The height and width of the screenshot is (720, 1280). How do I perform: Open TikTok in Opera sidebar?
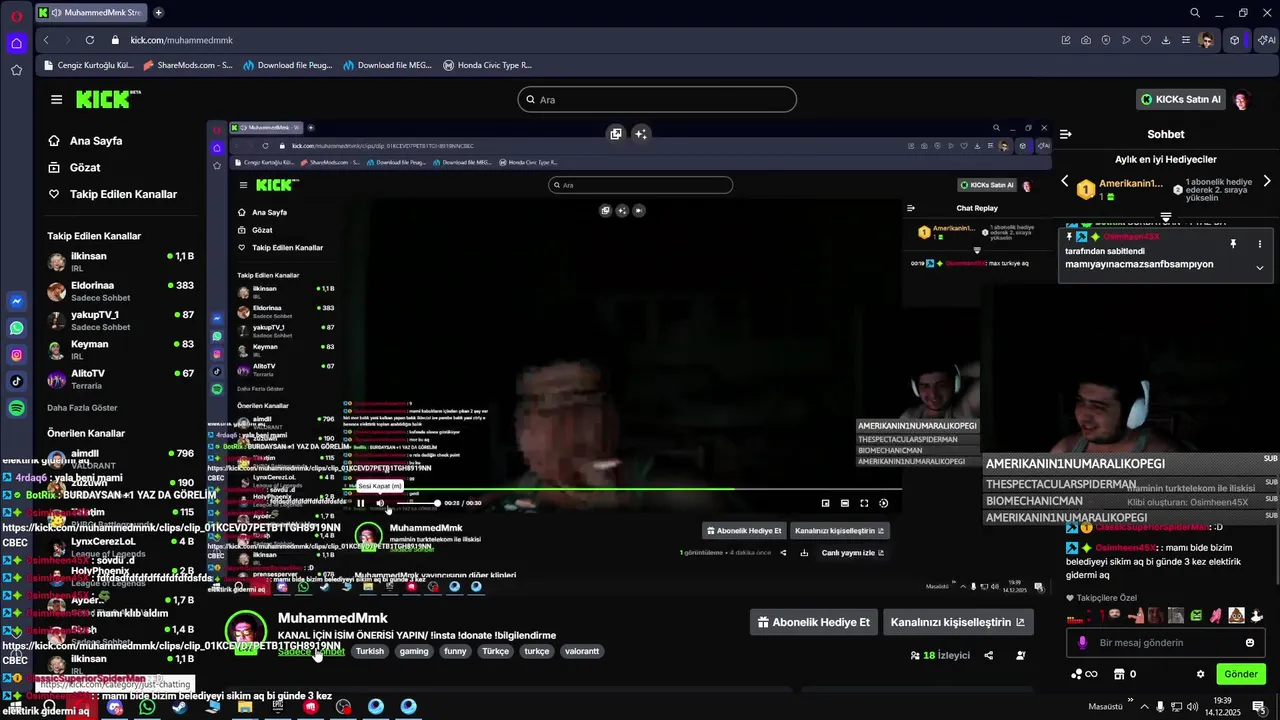17,381
